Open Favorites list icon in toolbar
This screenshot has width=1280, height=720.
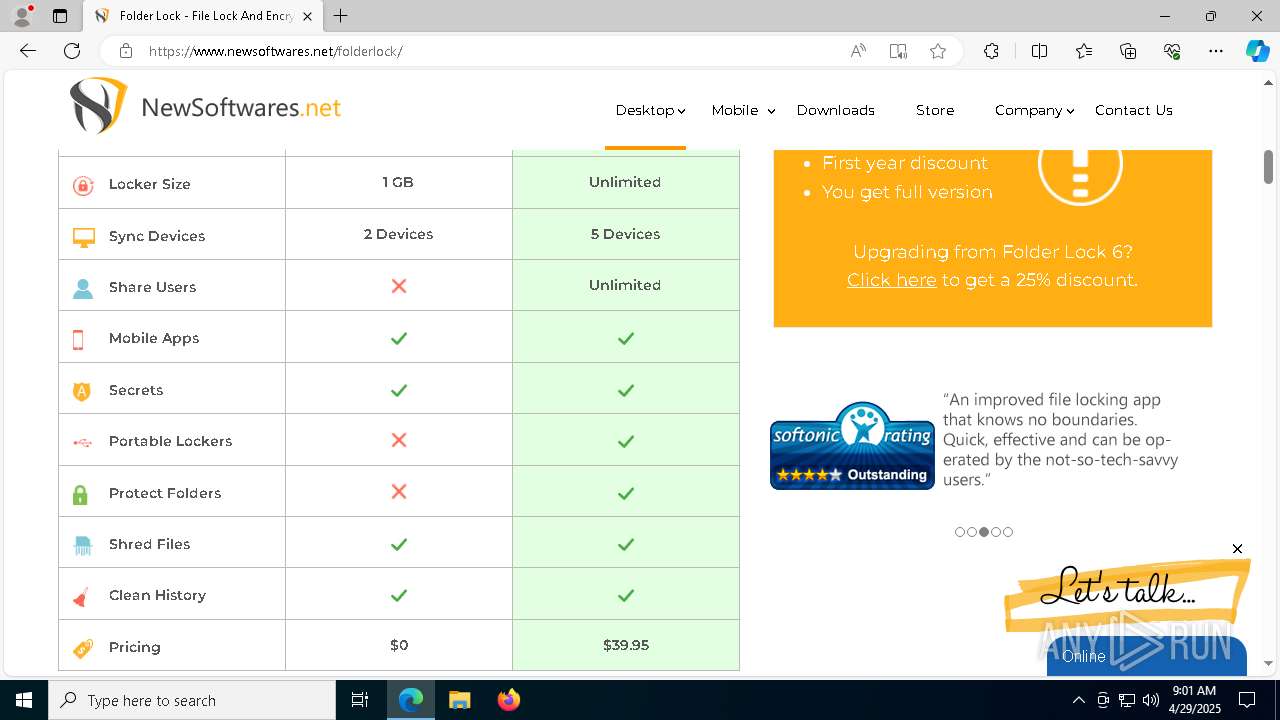[1084, 51]
